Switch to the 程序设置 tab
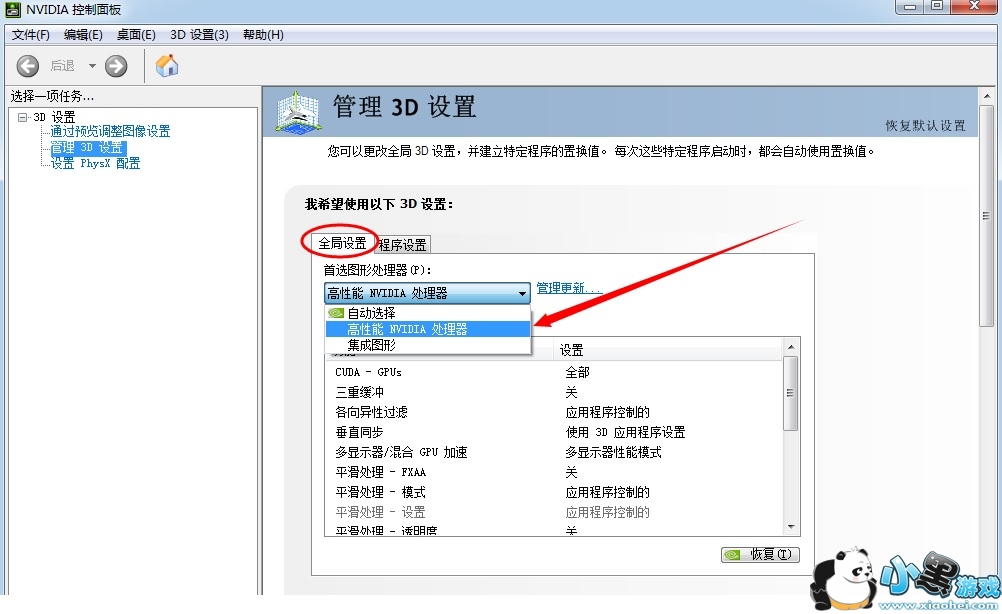1002x614 pixels. (x=403, y=245)
